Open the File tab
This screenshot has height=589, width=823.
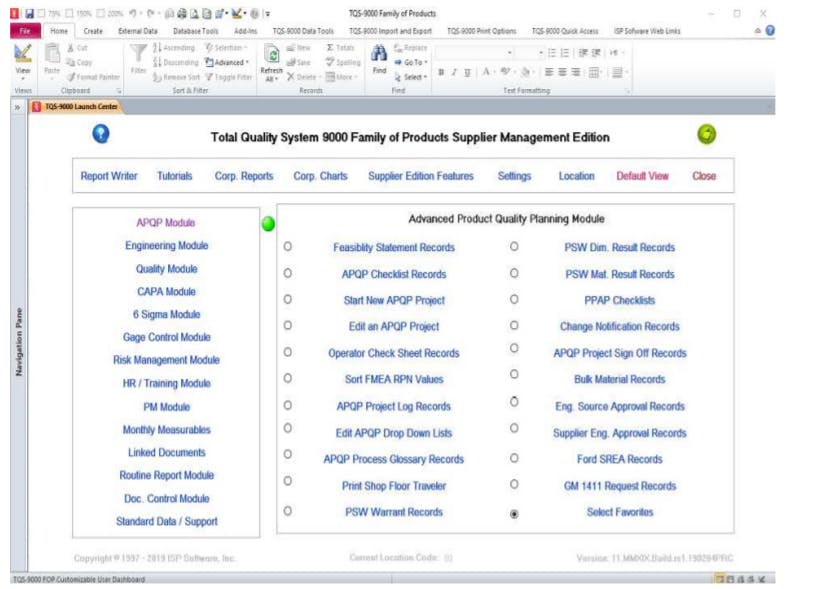click(25, 31)
